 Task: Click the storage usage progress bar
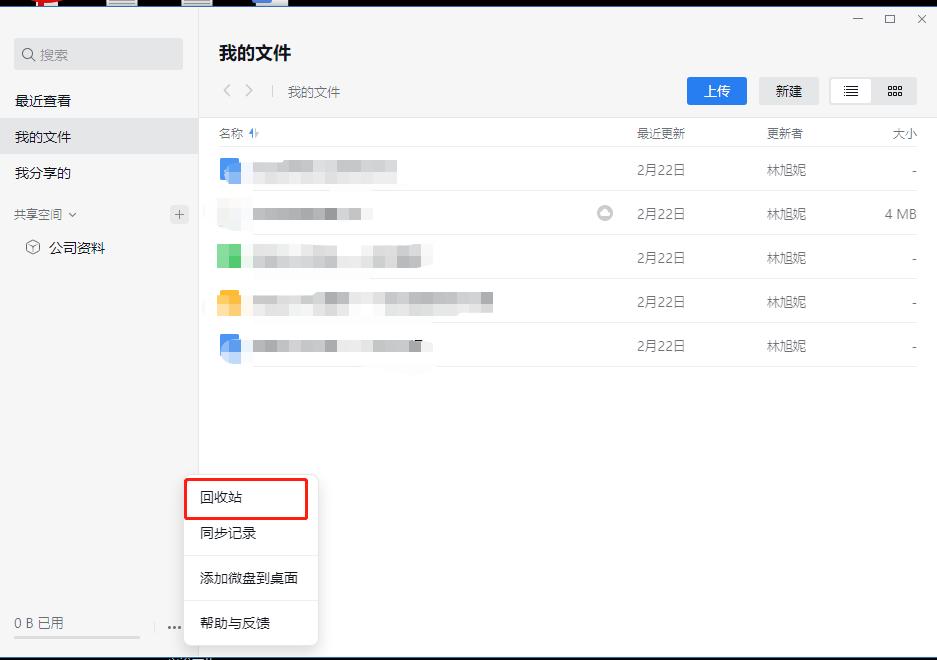point(75,634)
